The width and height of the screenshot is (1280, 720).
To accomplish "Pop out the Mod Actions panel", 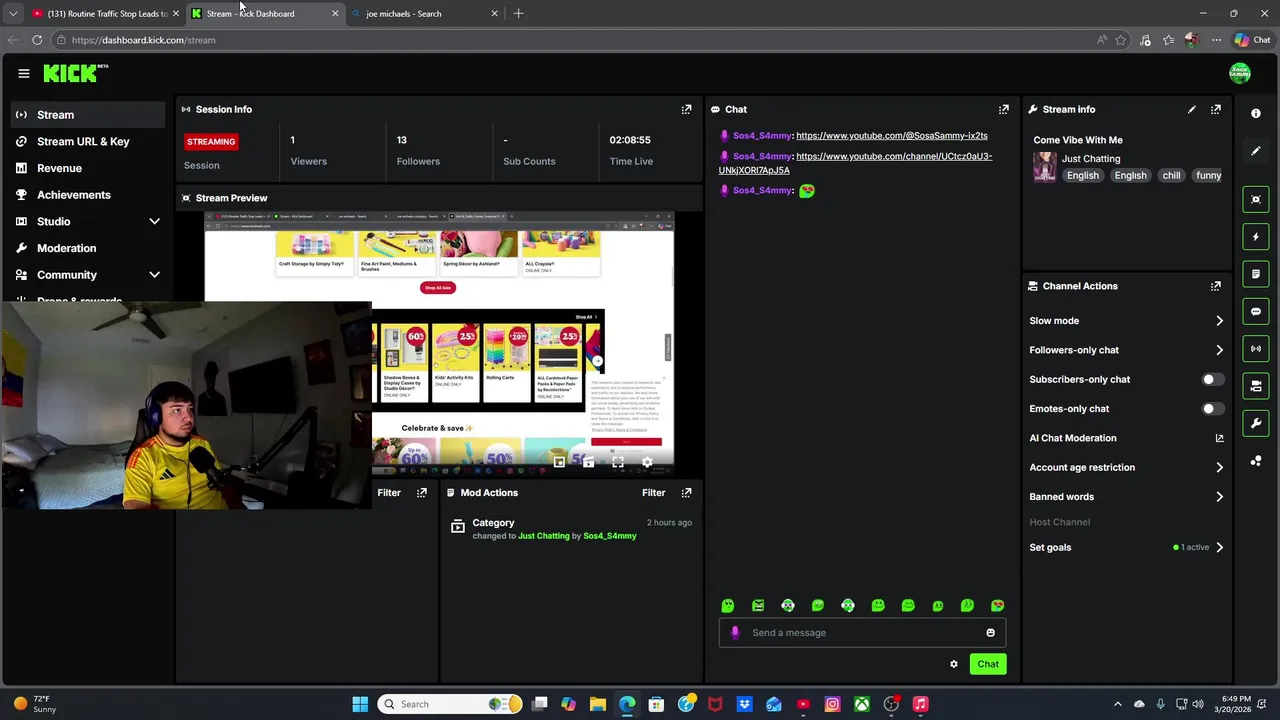I will point(686,492).
